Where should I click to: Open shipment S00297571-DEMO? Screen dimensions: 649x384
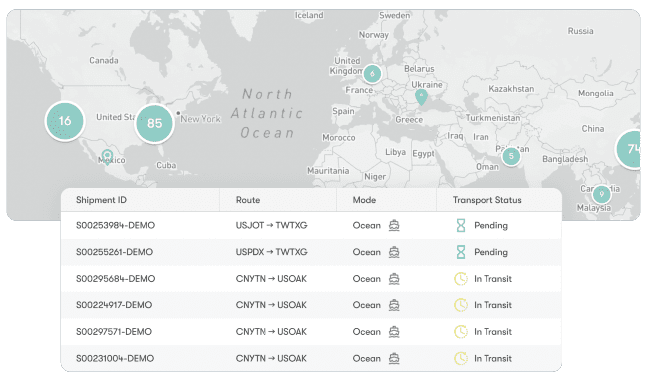[114, 332]
